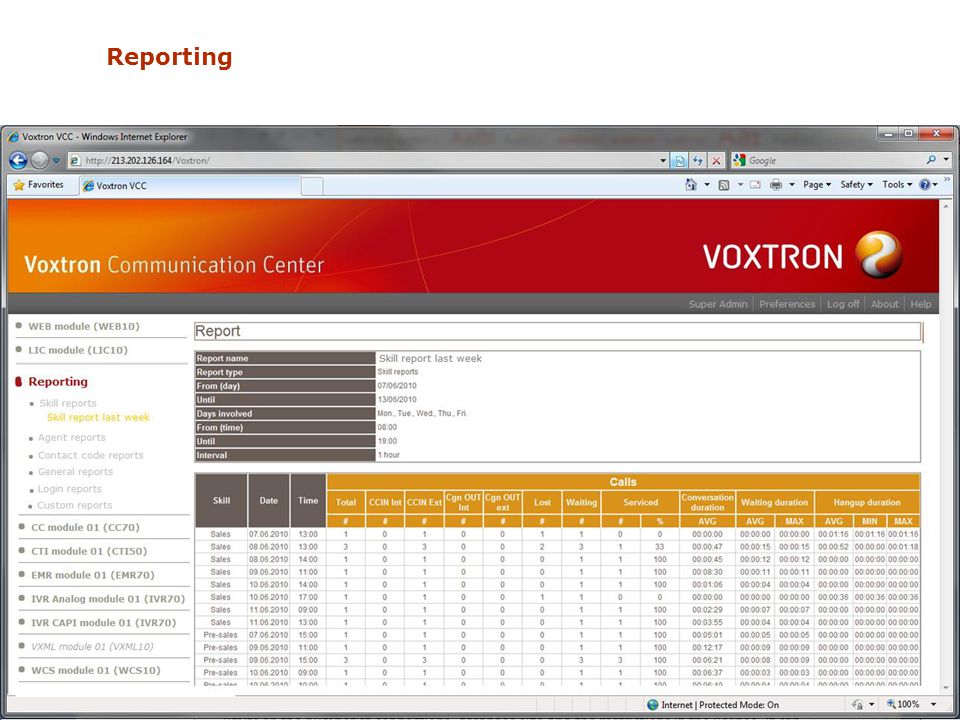960x720 pixels.
Task: Click the RSS feeds icon
Action: tap(724, 184)
